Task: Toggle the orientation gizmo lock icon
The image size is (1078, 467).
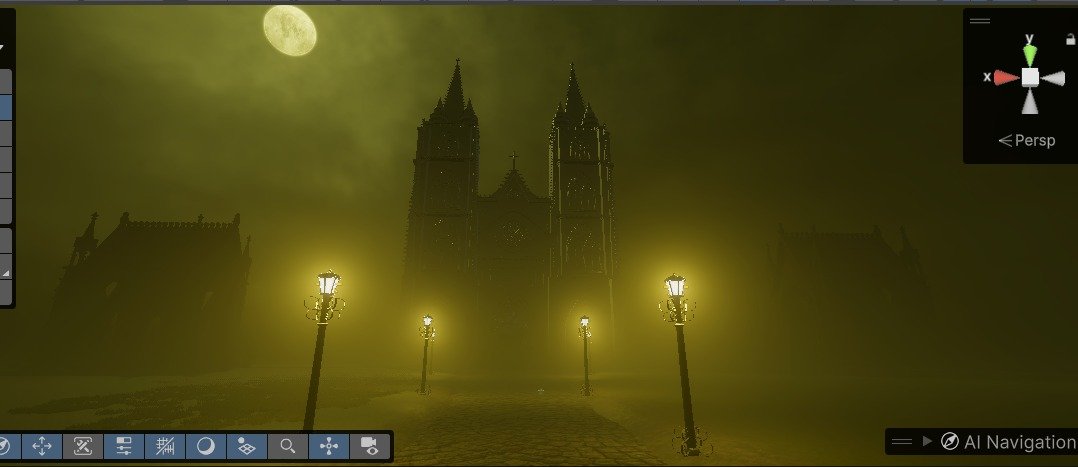Action: point(1070,41)
